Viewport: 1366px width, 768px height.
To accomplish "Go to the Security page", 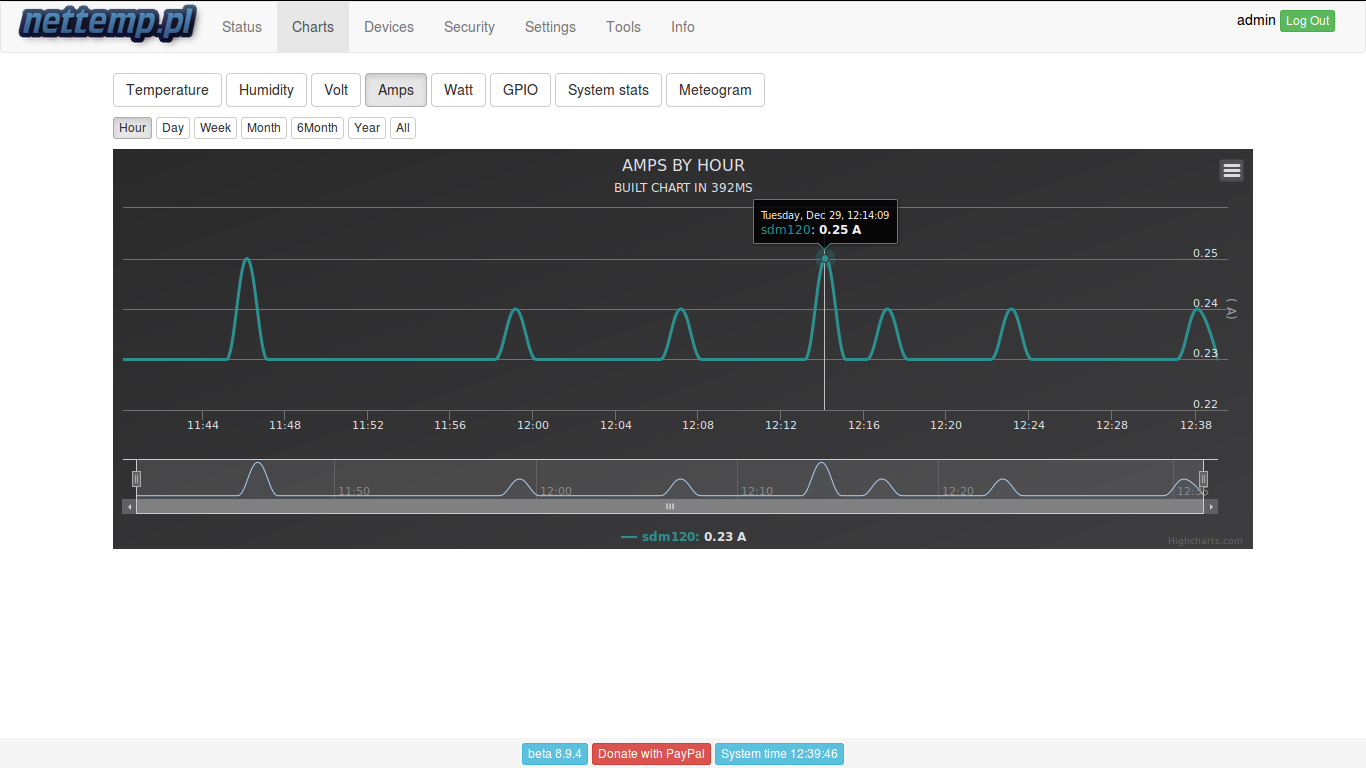I will pyautogui.click(x=470, y=27).
